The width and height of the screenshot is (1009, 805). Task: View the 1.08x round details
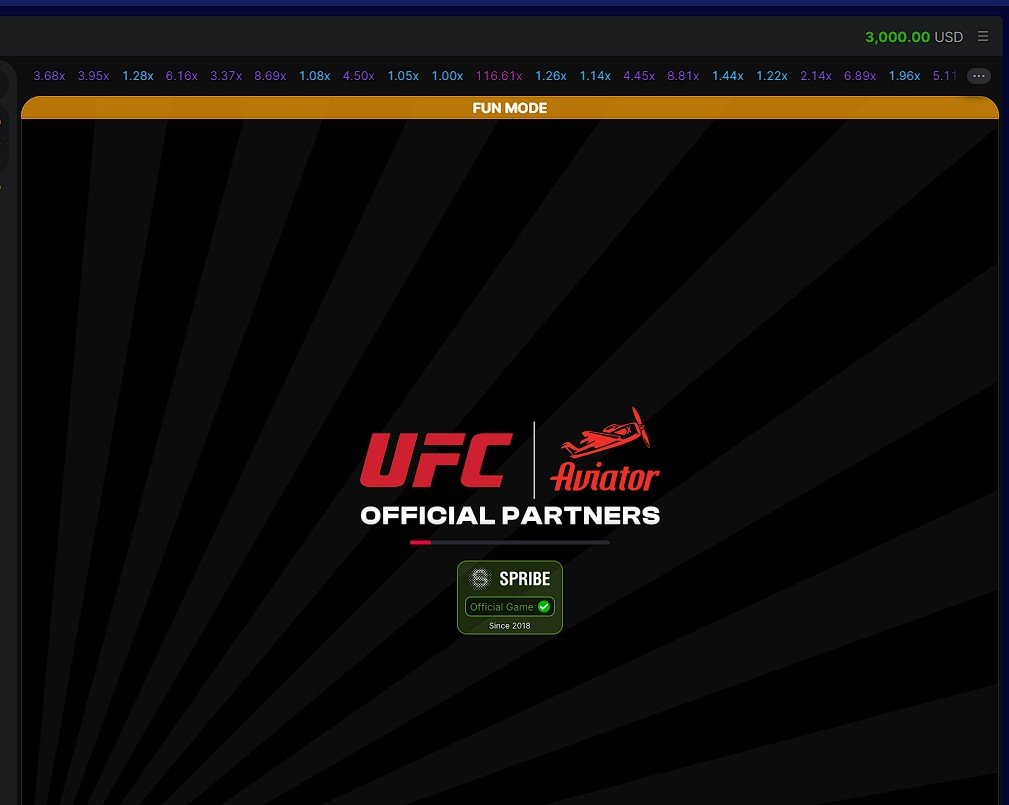pyautogui.click(x=315, y=76)
